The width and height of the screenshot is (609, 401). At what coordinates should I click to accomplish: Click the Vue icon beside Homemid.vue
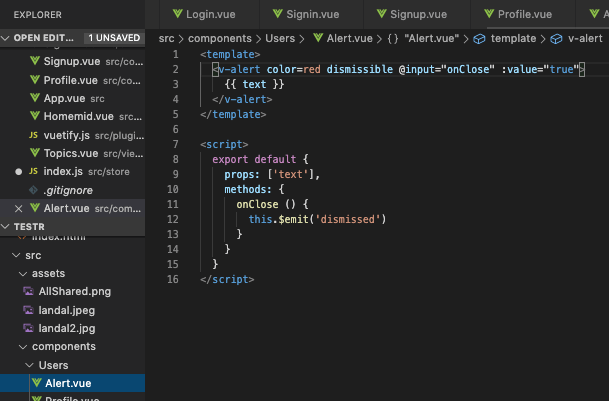(x=33, y=116)
